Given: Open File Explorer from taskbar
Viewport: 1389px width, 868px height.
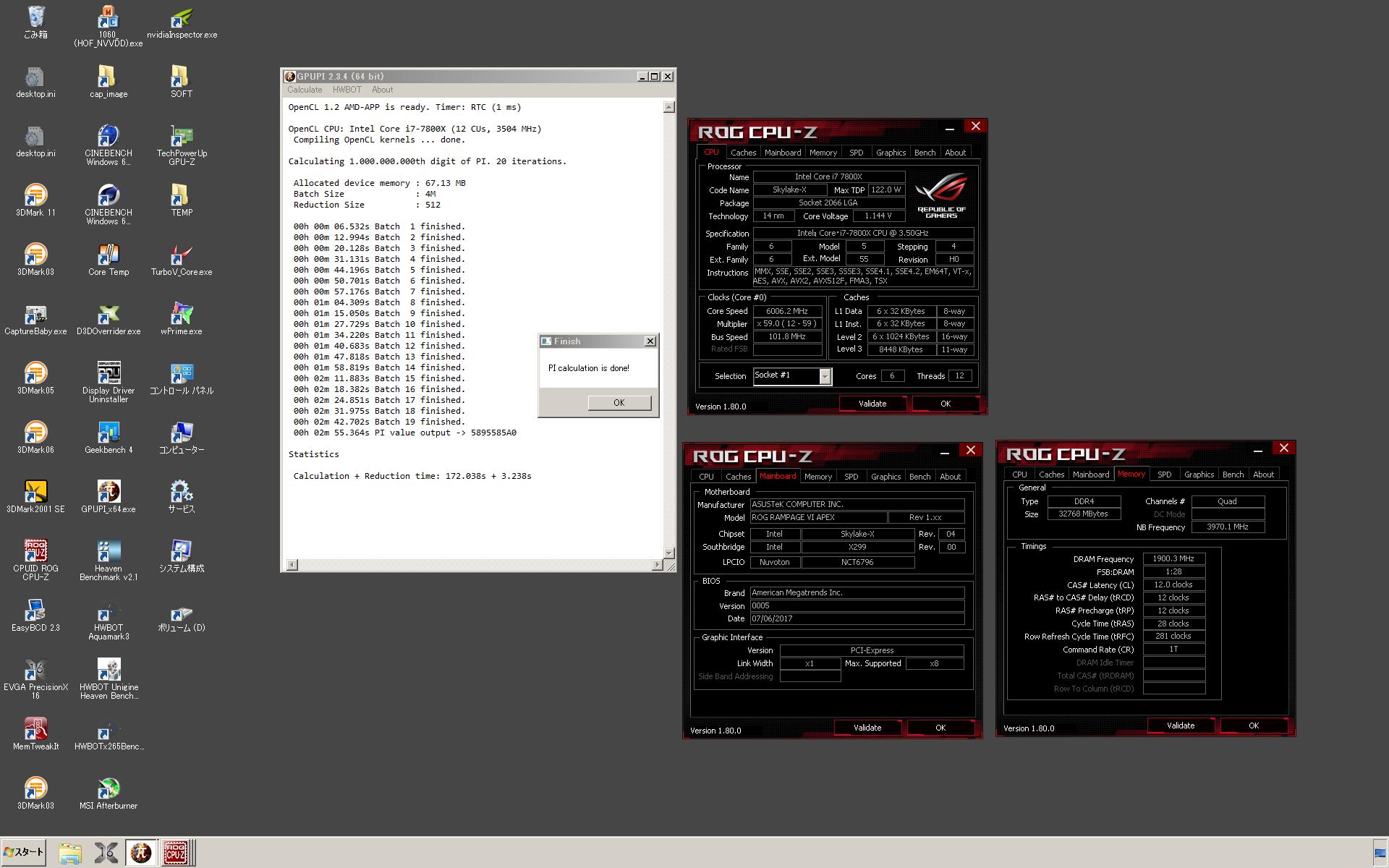Looking at the screenshot, I should coord(70,853).
